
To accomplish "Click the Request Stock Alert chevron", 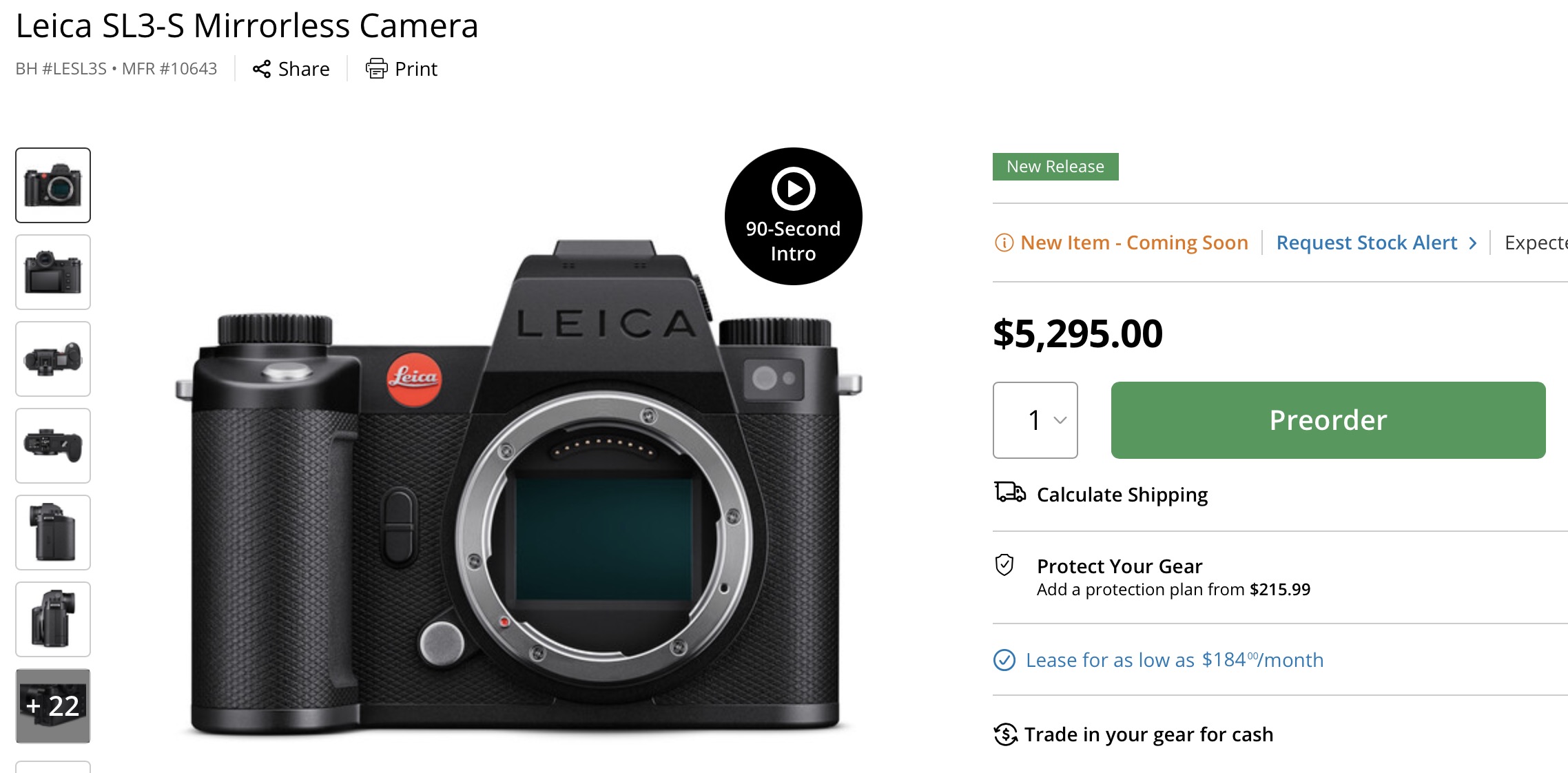I will tap(1473, 243).
